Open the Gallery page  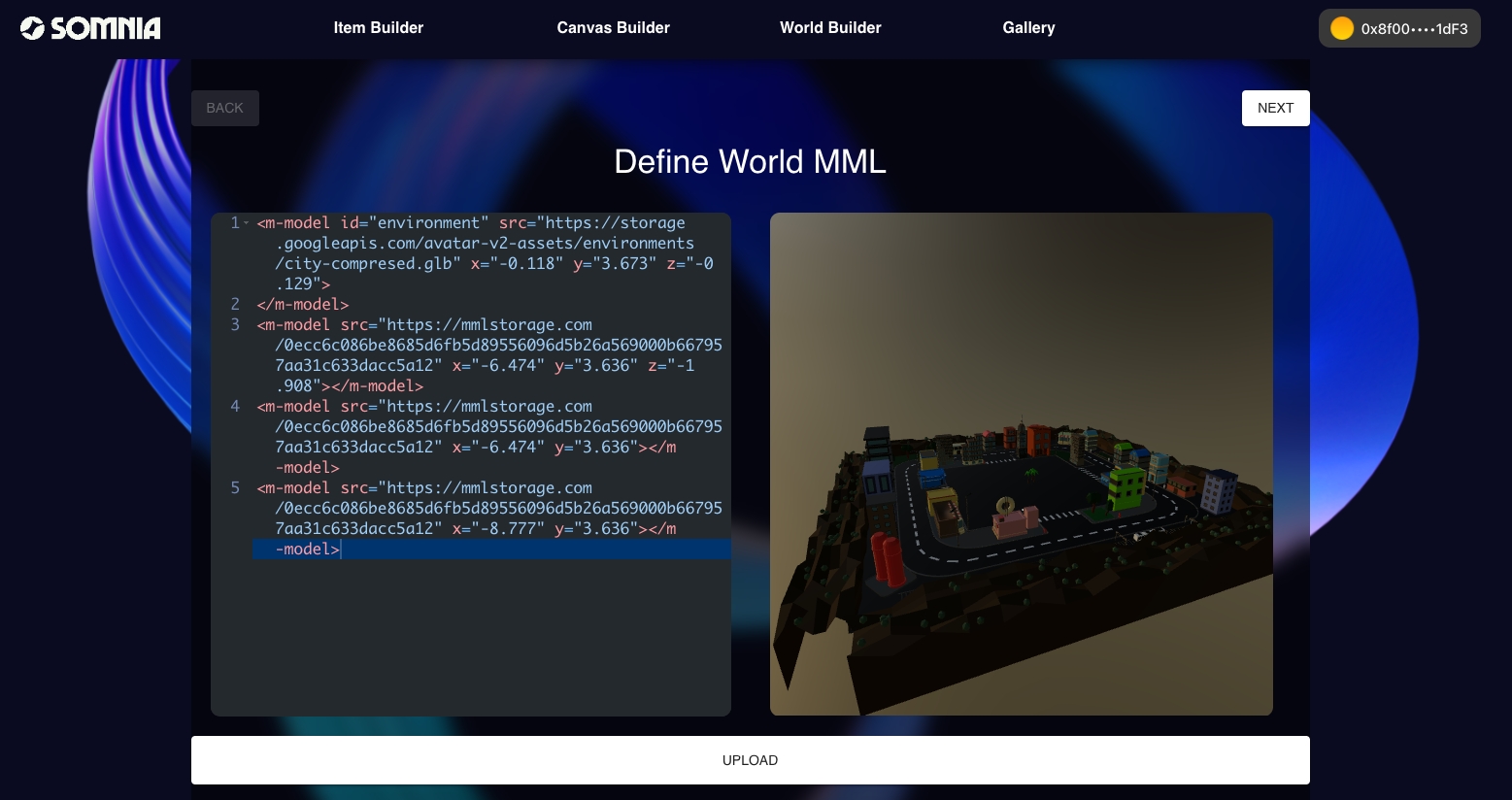tap(1028, 28)
